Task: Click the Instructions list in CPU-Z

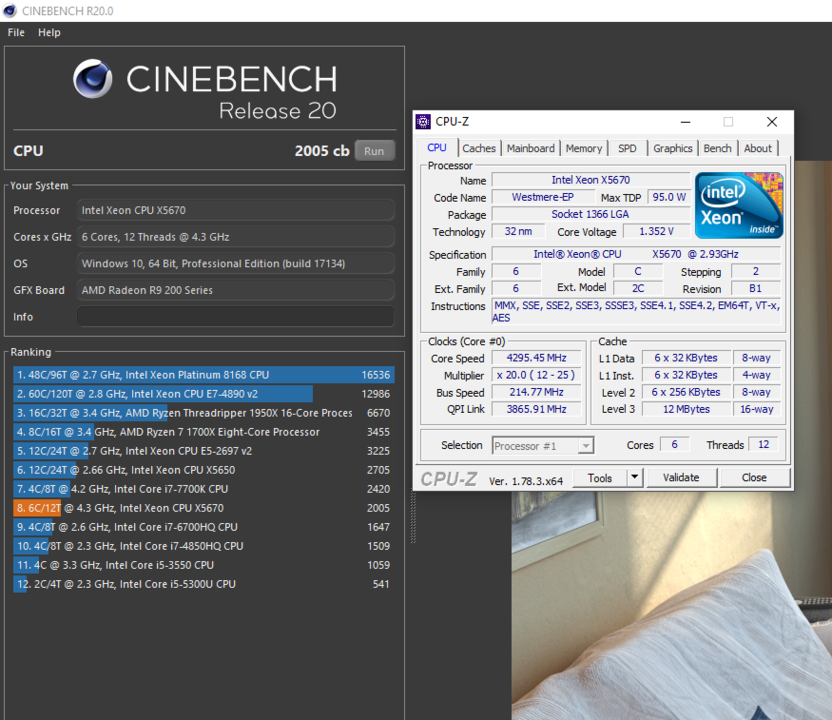Action: pos(637,311)
